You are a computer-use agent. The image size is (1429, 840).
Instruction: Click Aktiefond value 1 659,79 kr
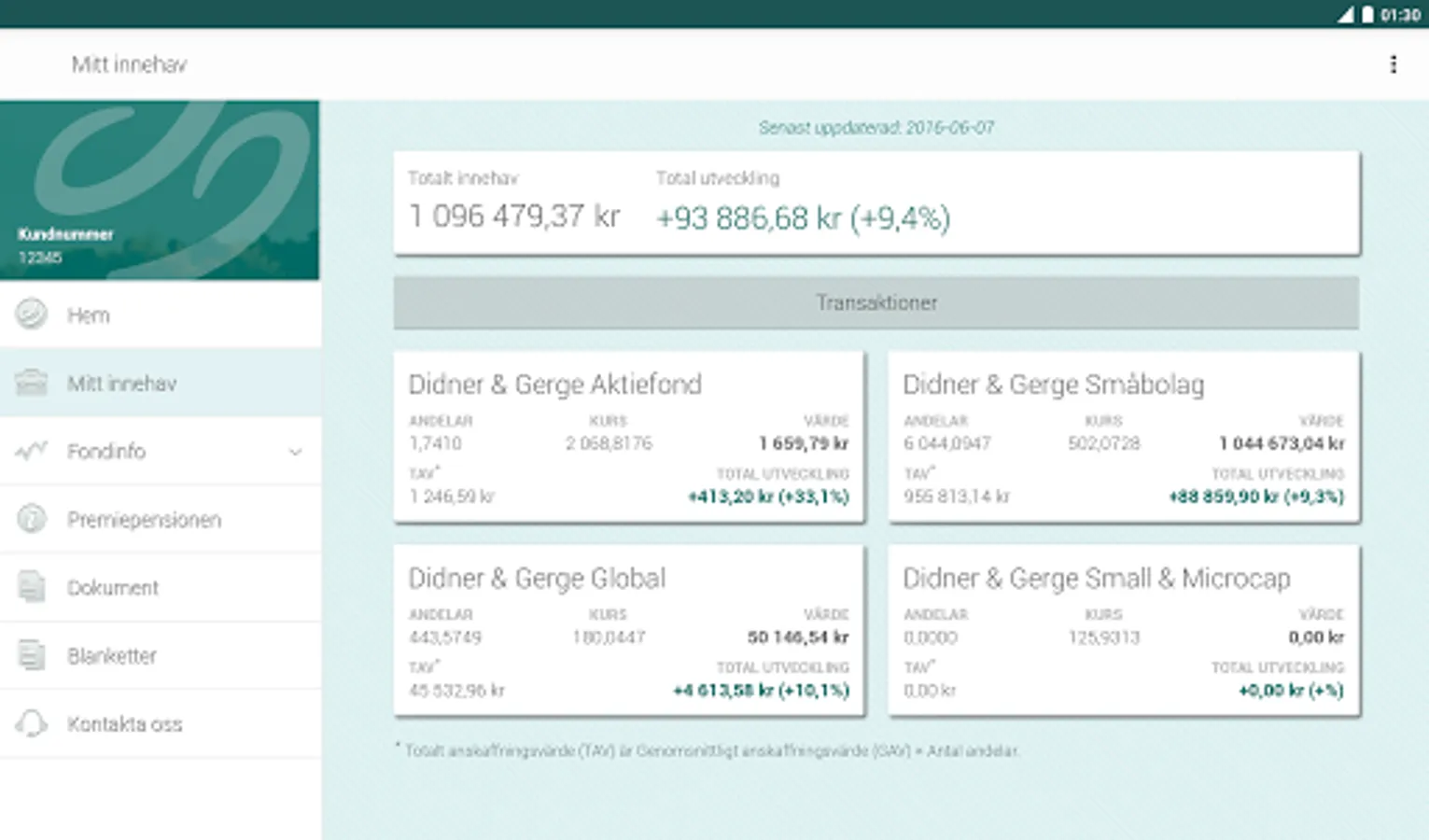click(804, 443)
